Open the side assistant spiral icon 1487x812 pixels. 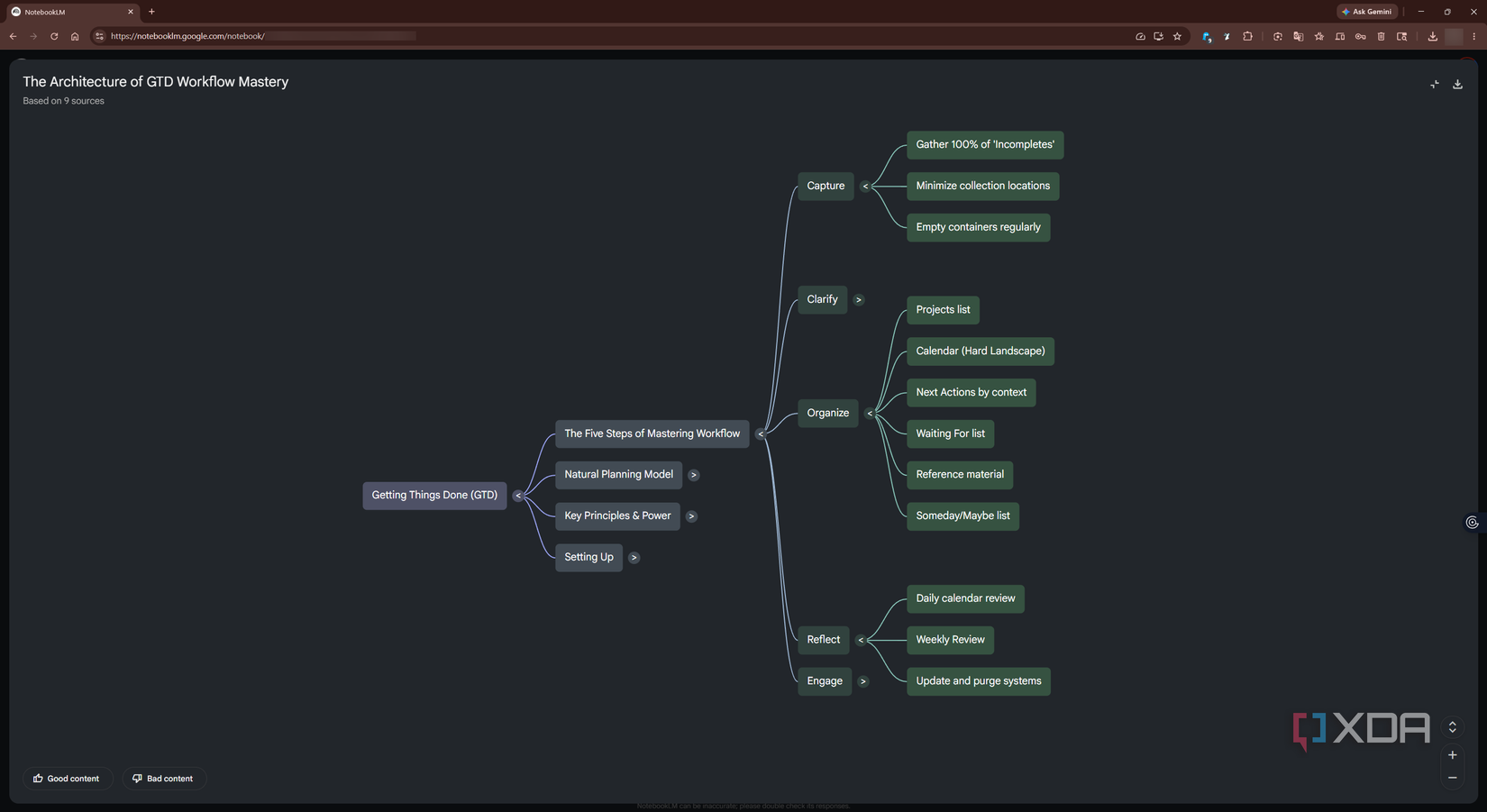coord(1472,523)
